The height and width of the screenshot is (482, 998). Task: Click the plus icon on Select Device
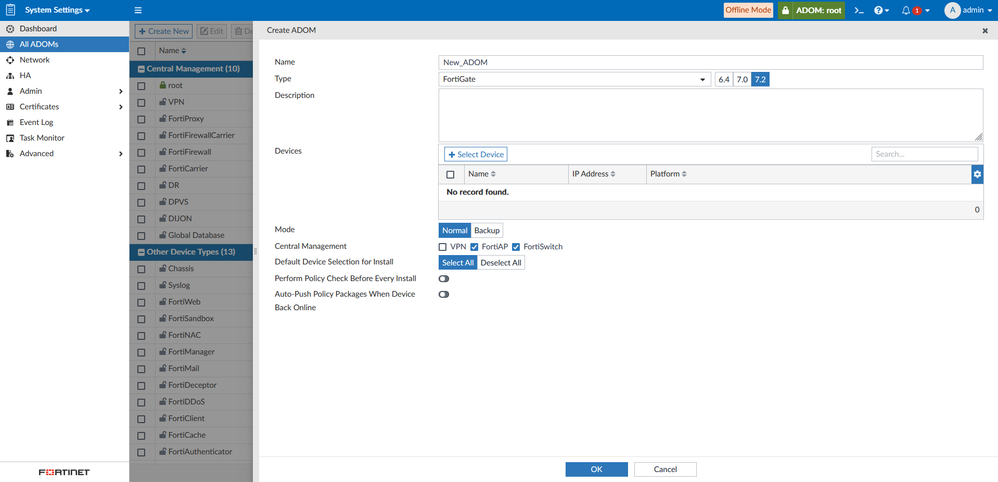(452, 155)
